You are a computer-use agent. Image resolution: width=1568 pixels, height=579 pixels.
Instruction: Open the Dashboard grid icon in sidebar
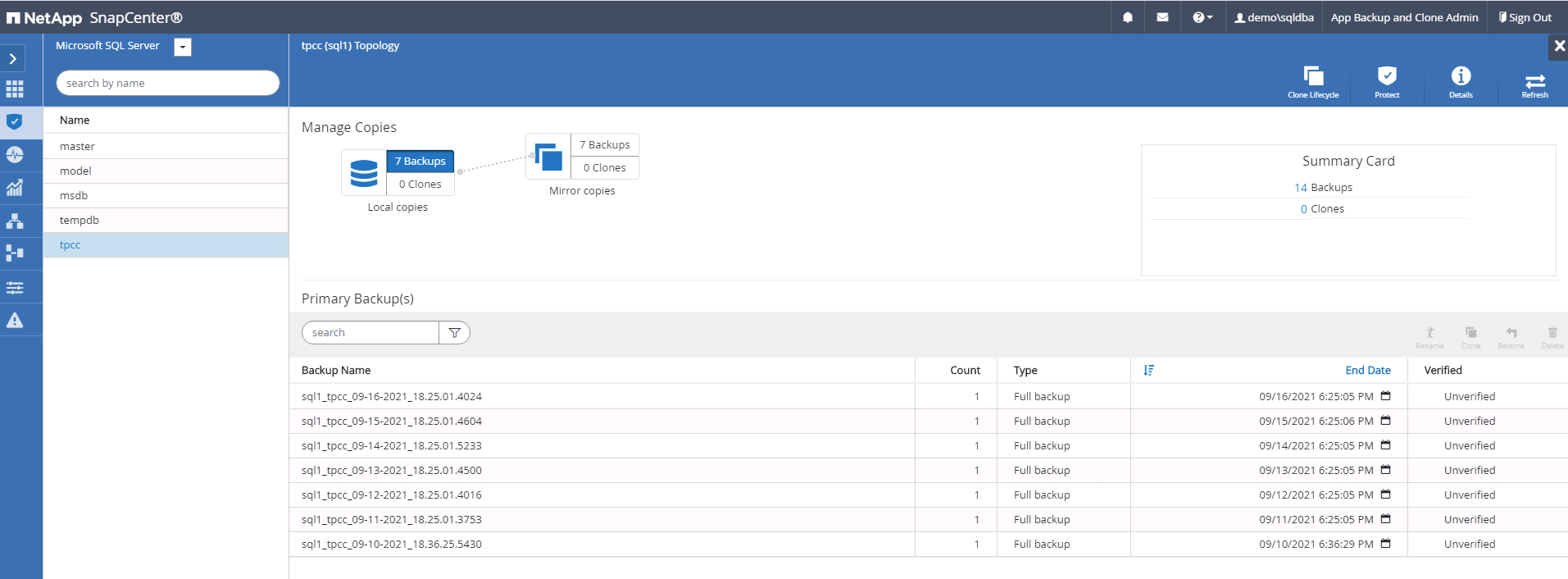coord(15,89)
